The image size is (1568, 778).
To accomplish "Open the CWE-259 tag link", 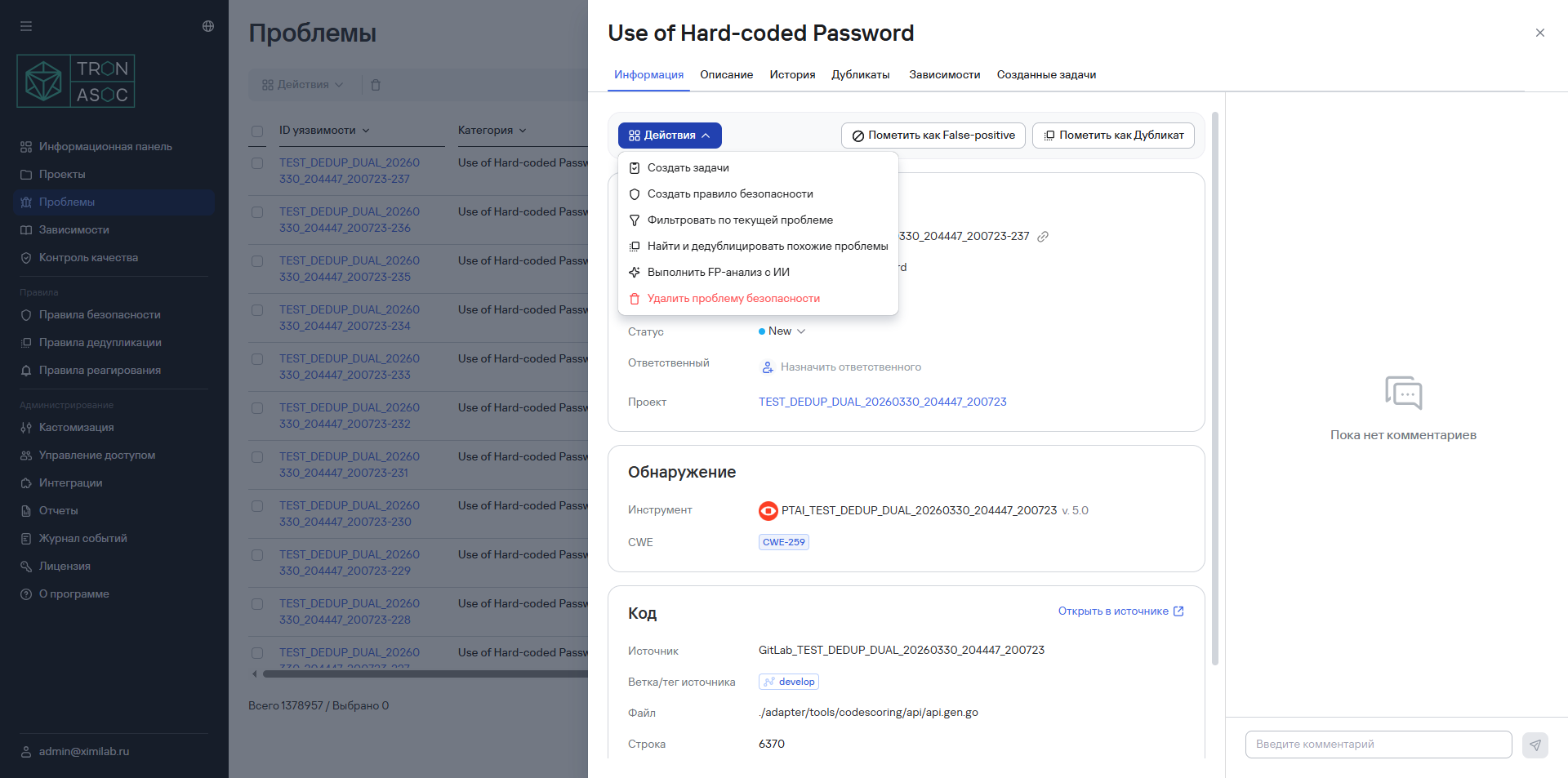I will pyautogui.click(x=783, y=542).
